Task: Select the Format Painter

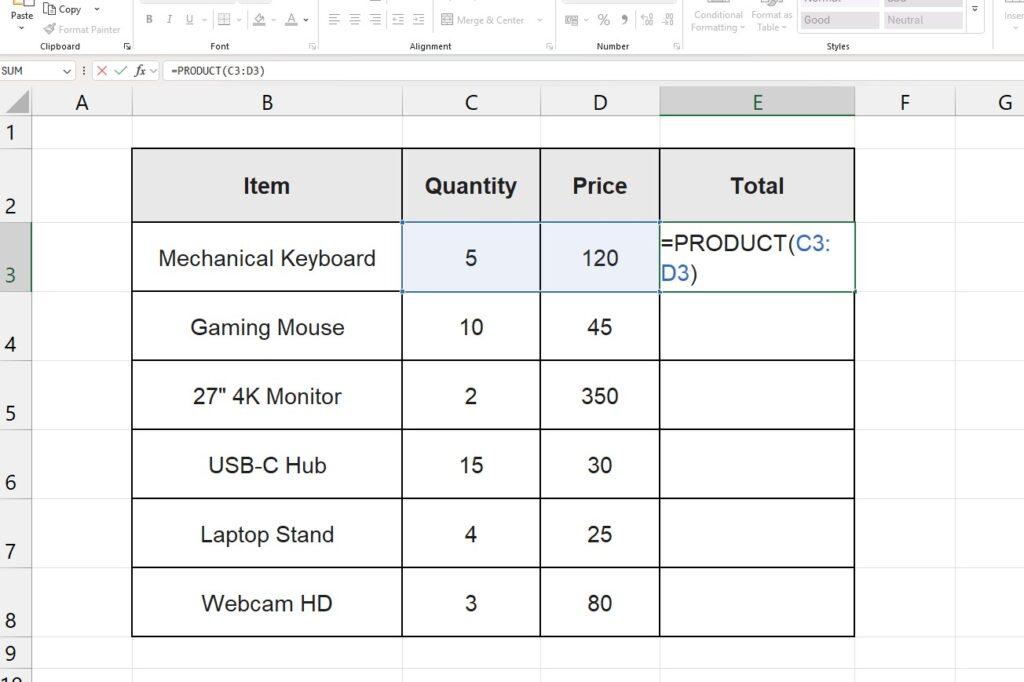Action: (82, 29)
